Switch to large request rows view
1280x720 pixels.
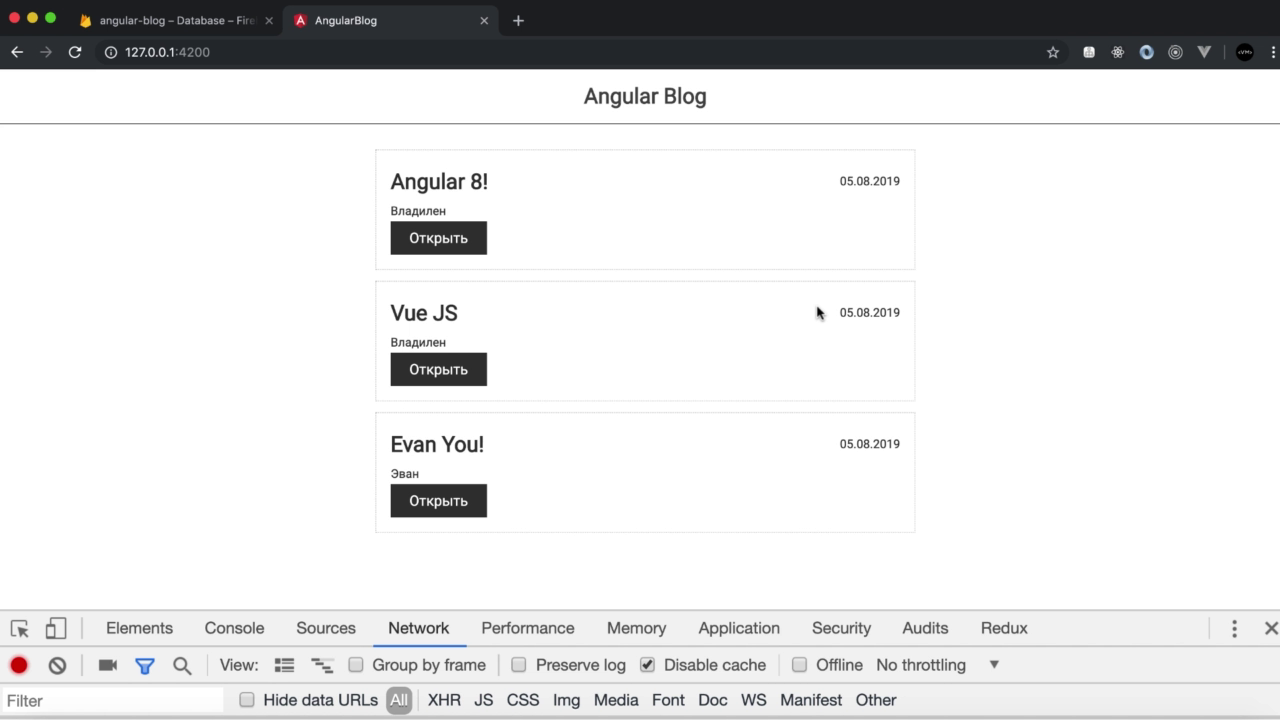coord(285,665)
